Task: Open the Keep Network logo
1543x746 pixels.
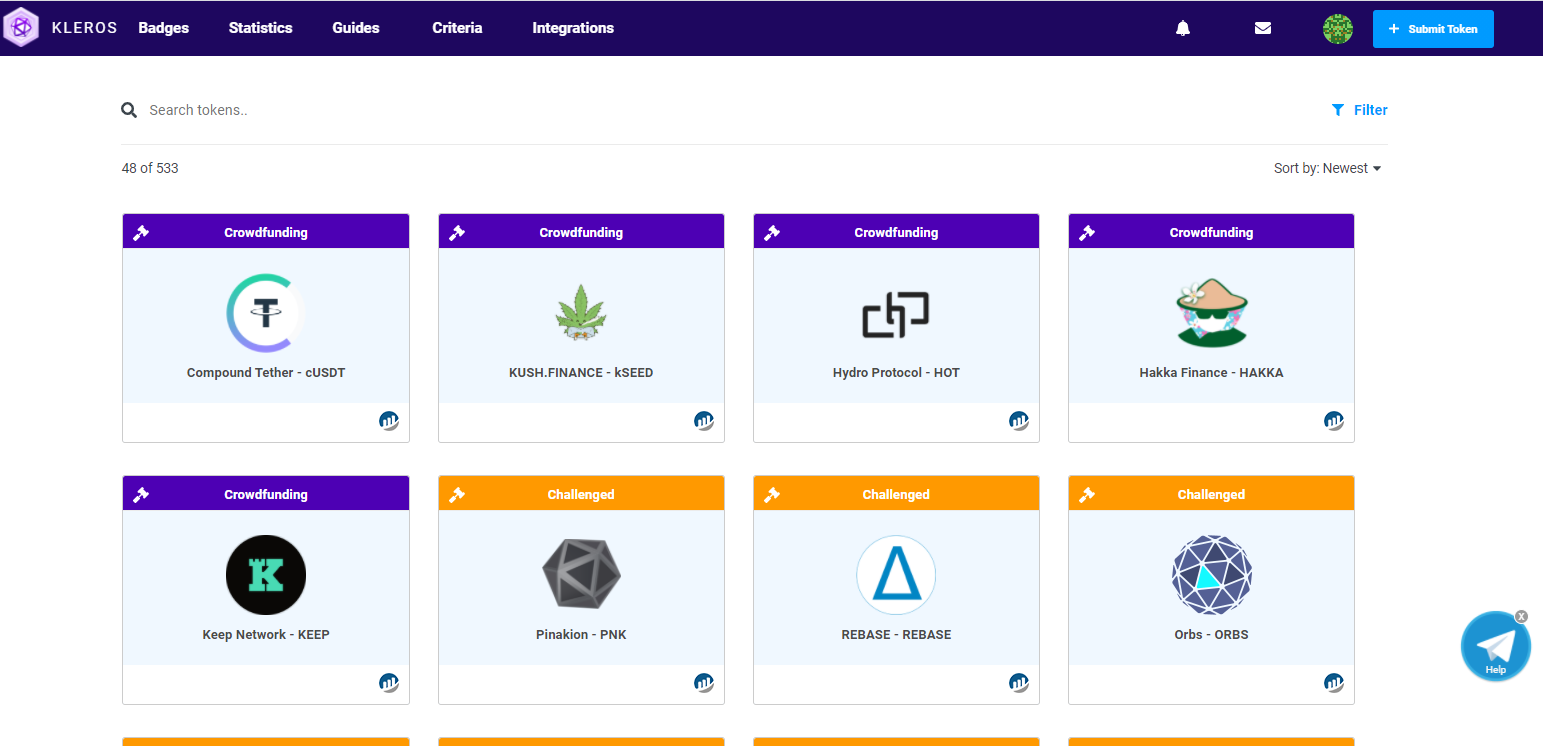Action: tap(266, 575)
